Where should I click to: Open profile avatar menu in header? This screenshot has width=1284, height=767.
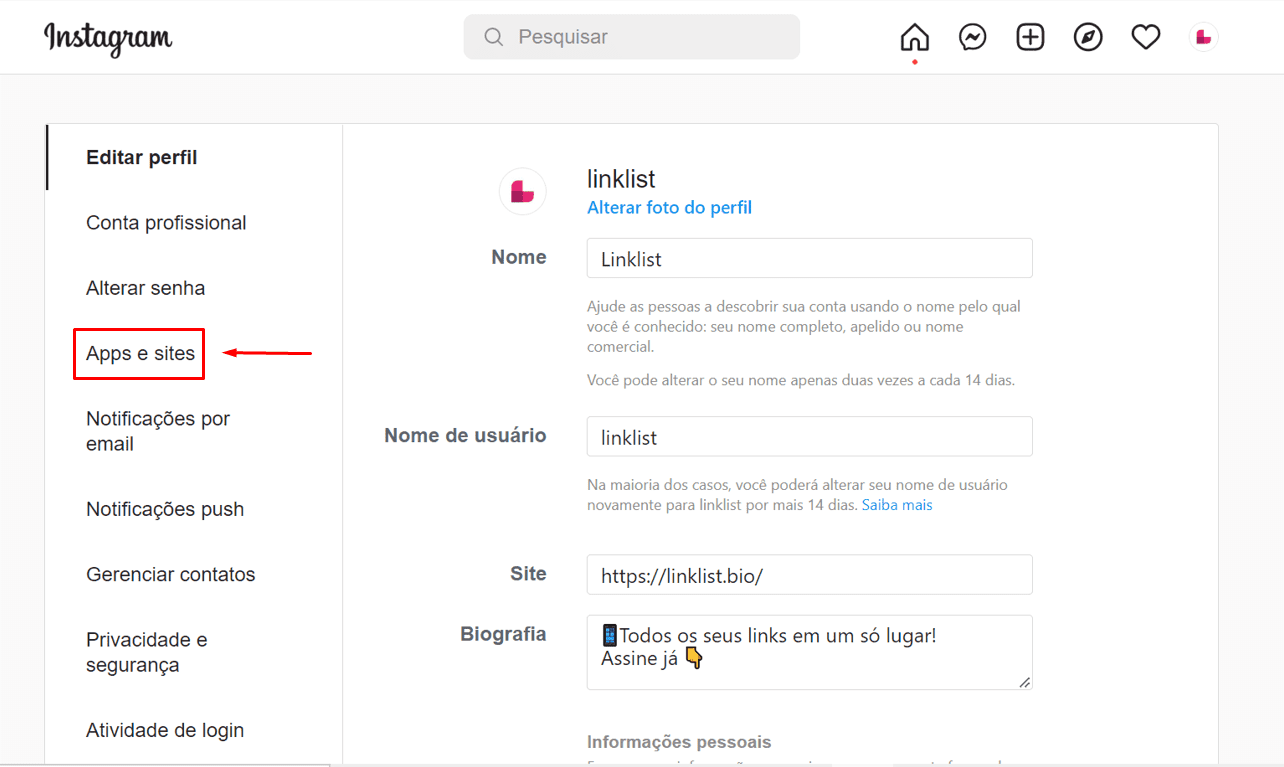(x=1203, y=37)
